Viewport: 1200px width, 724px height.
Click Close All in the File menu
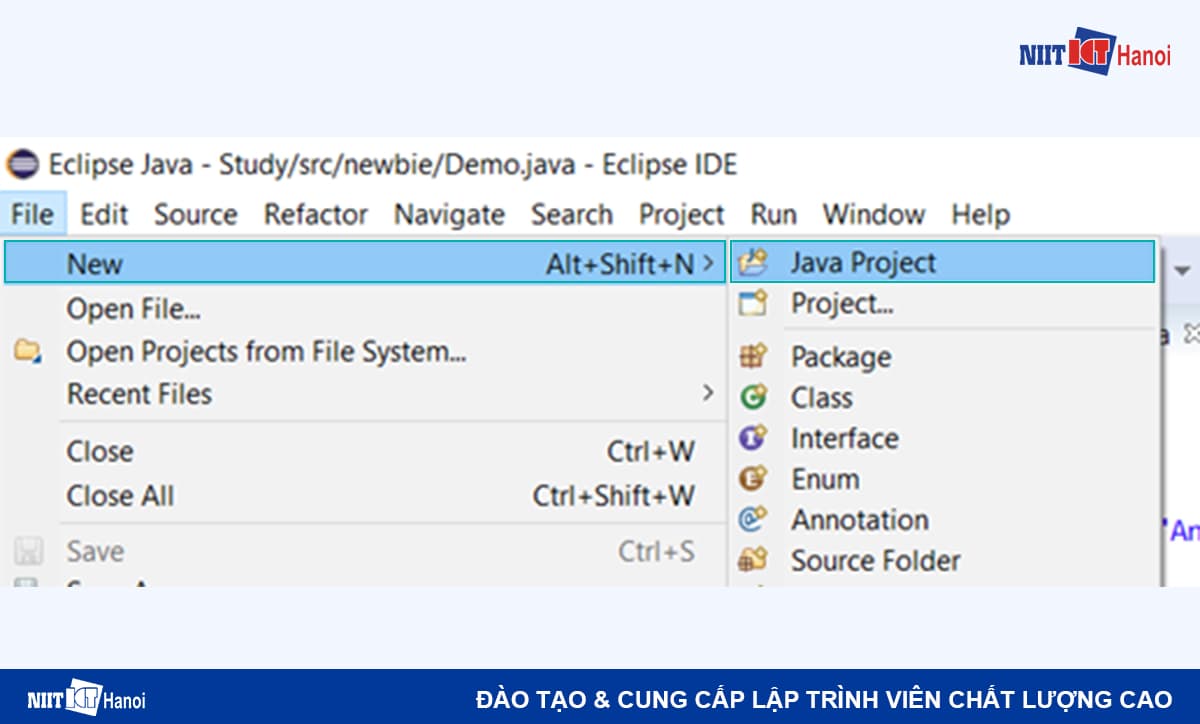pyautogui.click(x=119, y=495)
